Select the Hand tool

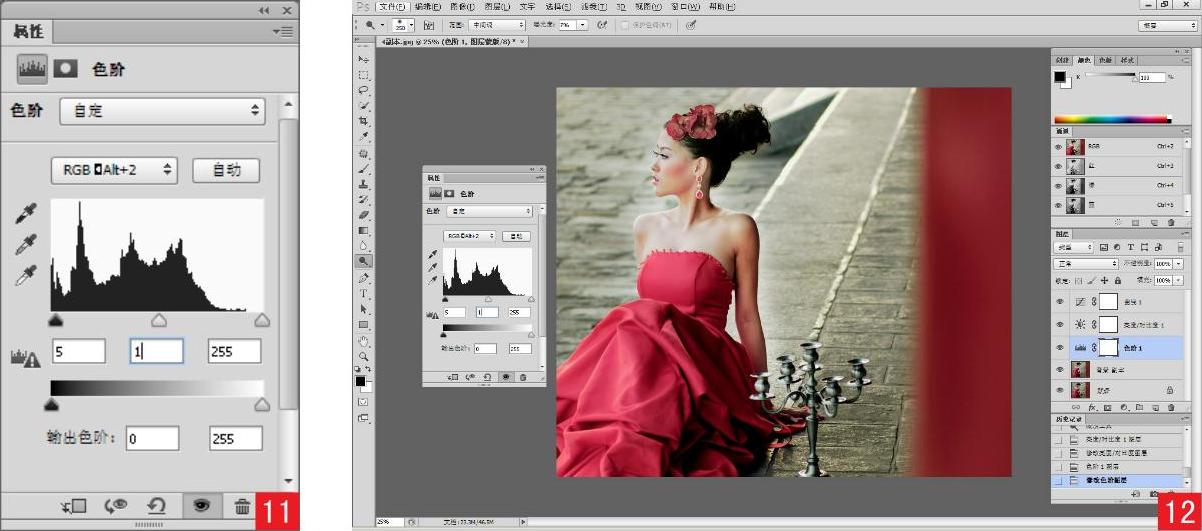[364, 341]
